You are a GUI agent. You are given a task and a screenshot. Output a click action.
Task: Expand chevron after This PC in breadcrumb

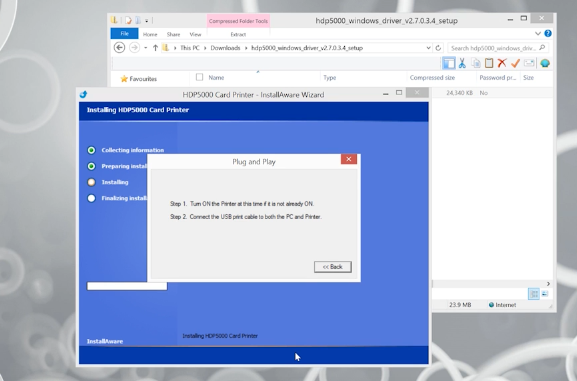(x=206, y=48)
